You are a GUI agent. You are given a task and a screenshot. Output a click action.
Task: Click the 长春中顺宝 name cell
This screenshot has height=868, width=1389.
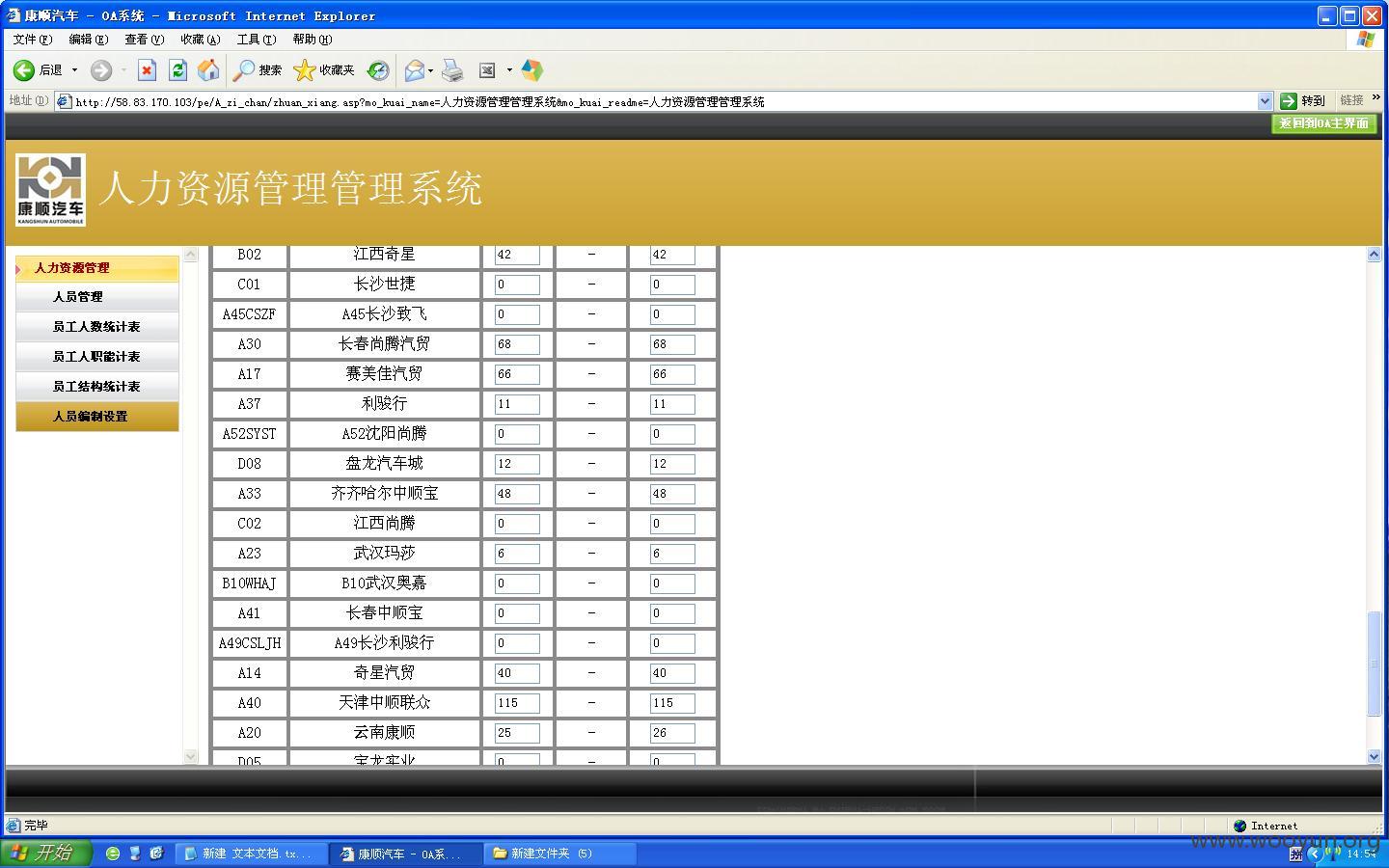click(x=385, y=613)
